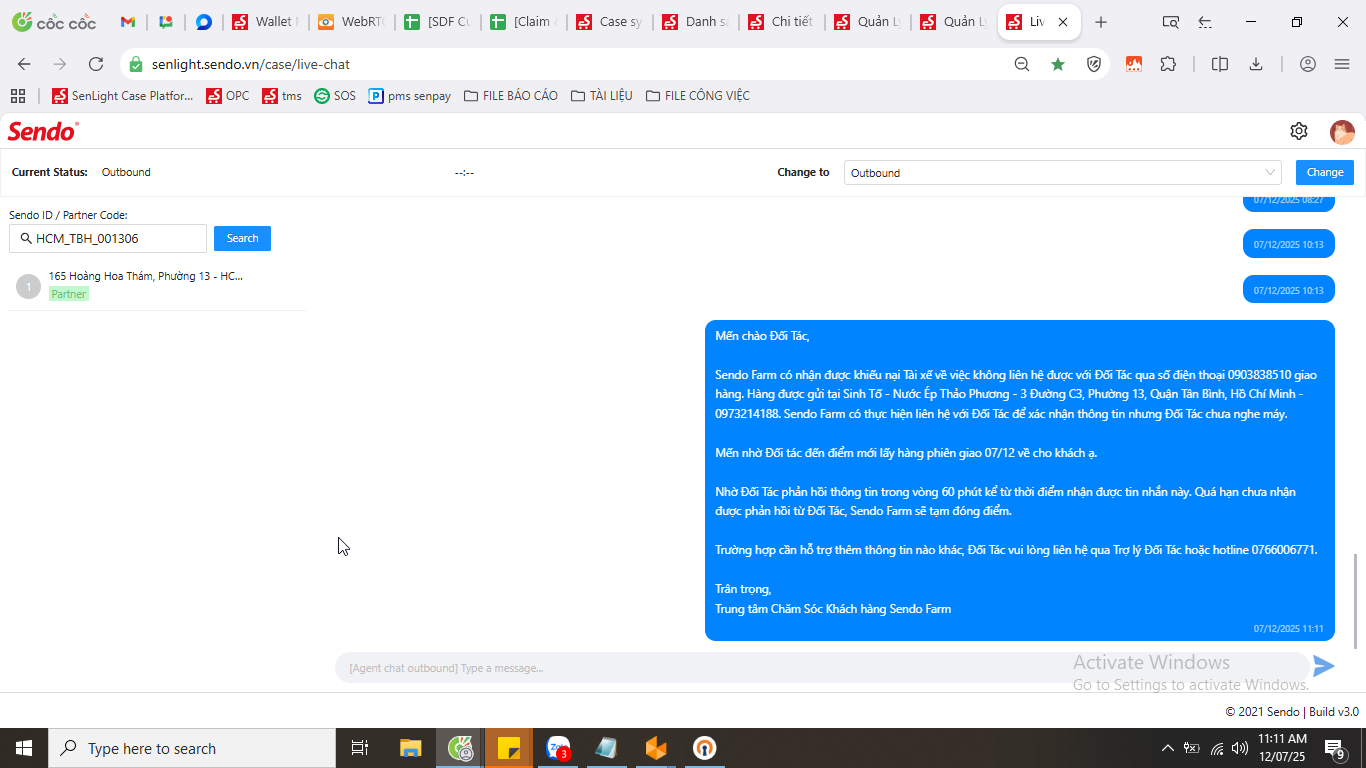Open the SenLight Case Platform bookmark
This screenshot has width=1366, height=768.
(123, 96)
